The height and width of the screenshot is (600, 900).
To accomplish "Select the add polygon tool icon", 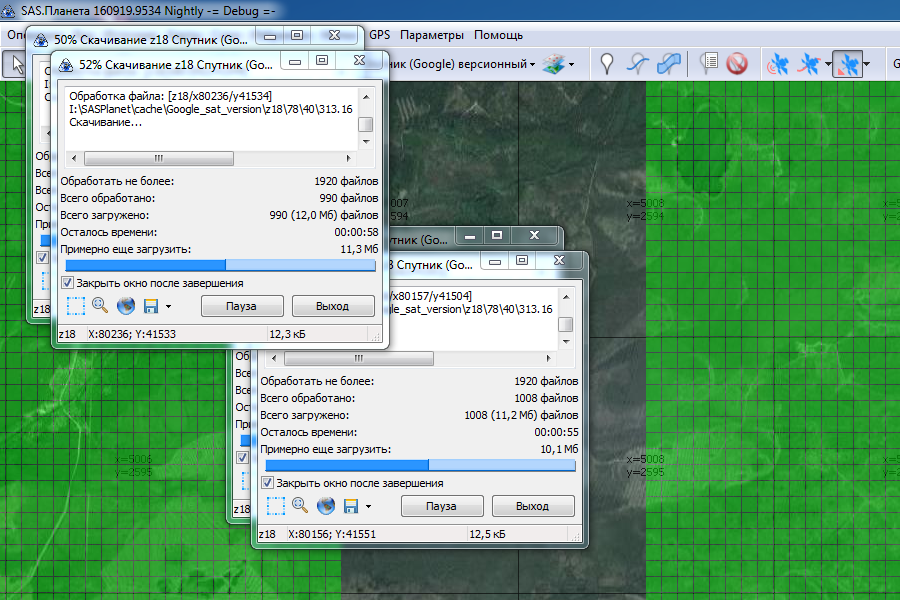I will pyautogui.click(x=668, y=65).
